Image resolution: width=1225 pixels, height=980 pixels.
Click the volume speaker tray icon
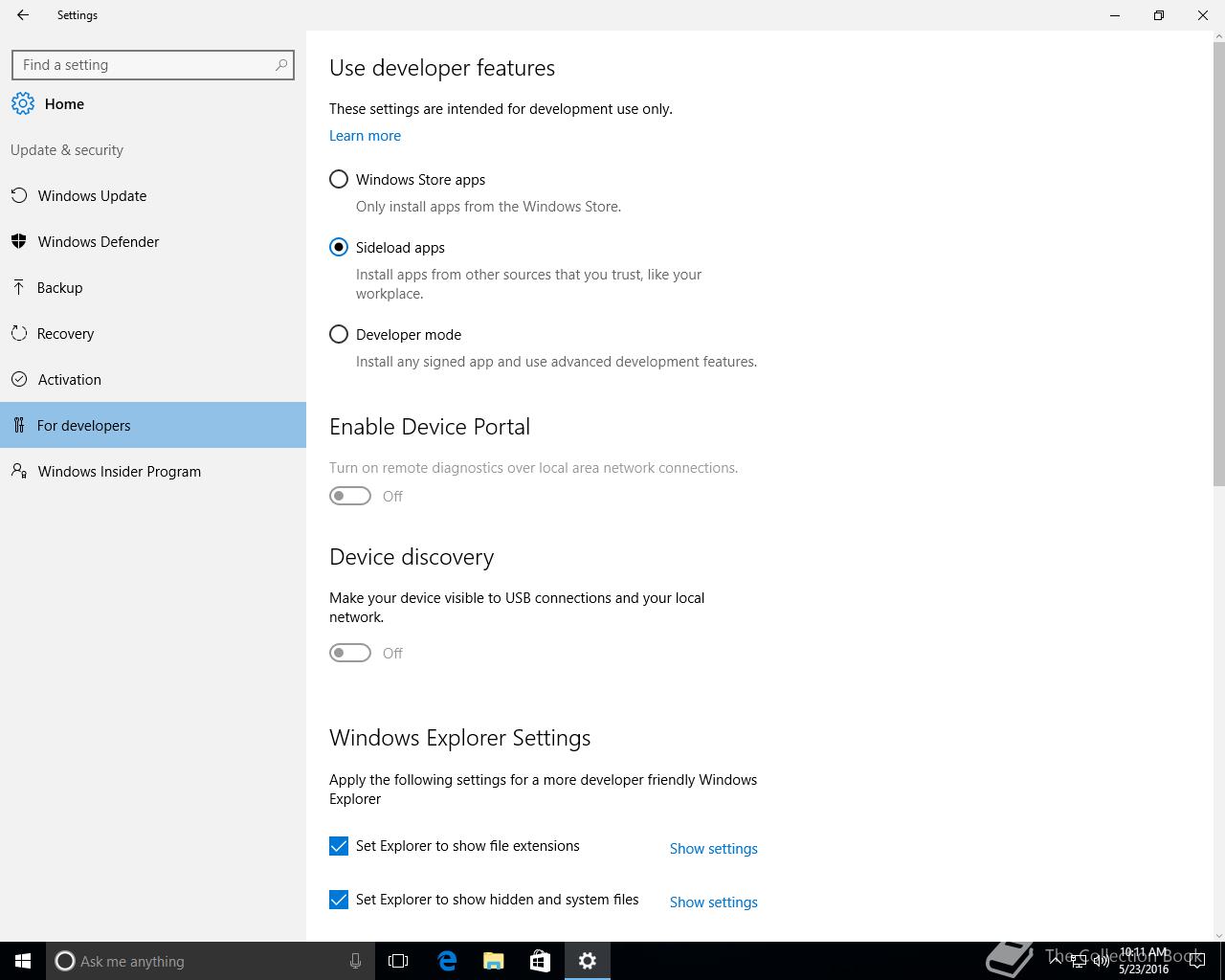click(x=1102, y=961)
